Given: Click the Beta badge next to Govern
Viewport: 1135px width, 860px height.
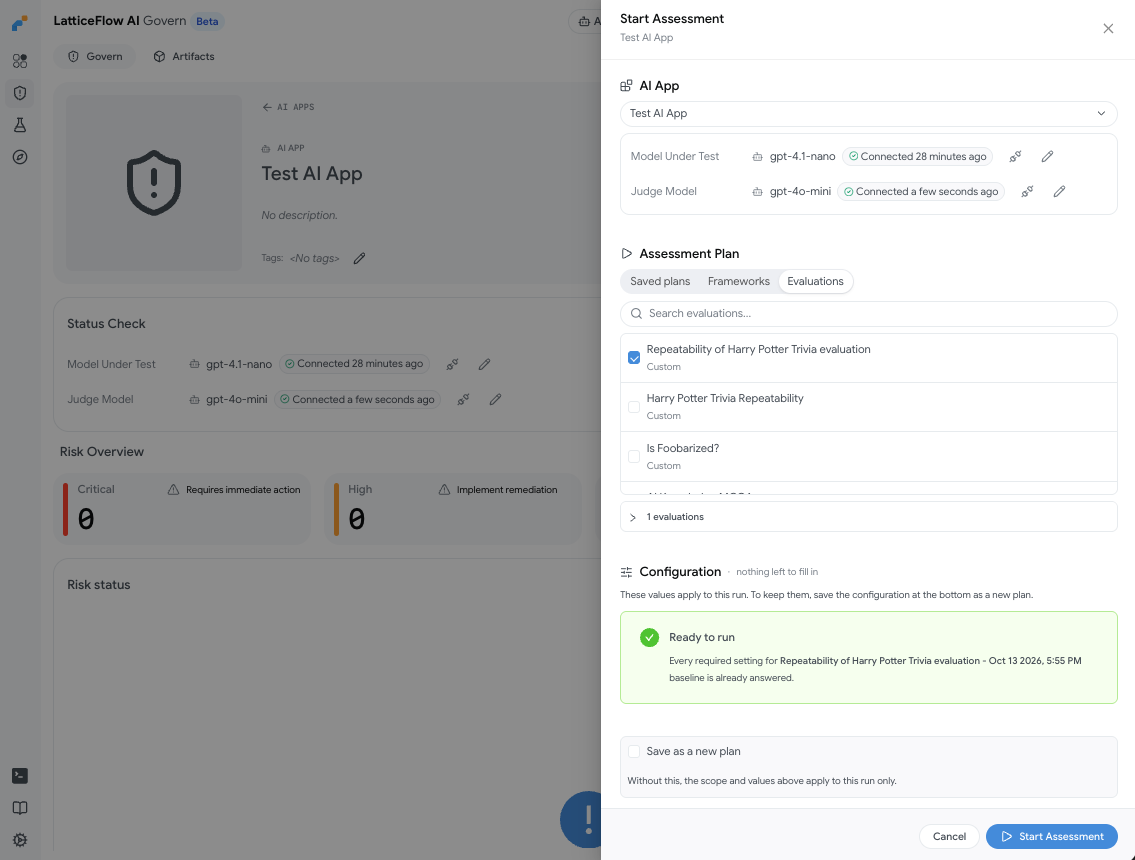Looking at the screenshot, I should click(207, 22).
